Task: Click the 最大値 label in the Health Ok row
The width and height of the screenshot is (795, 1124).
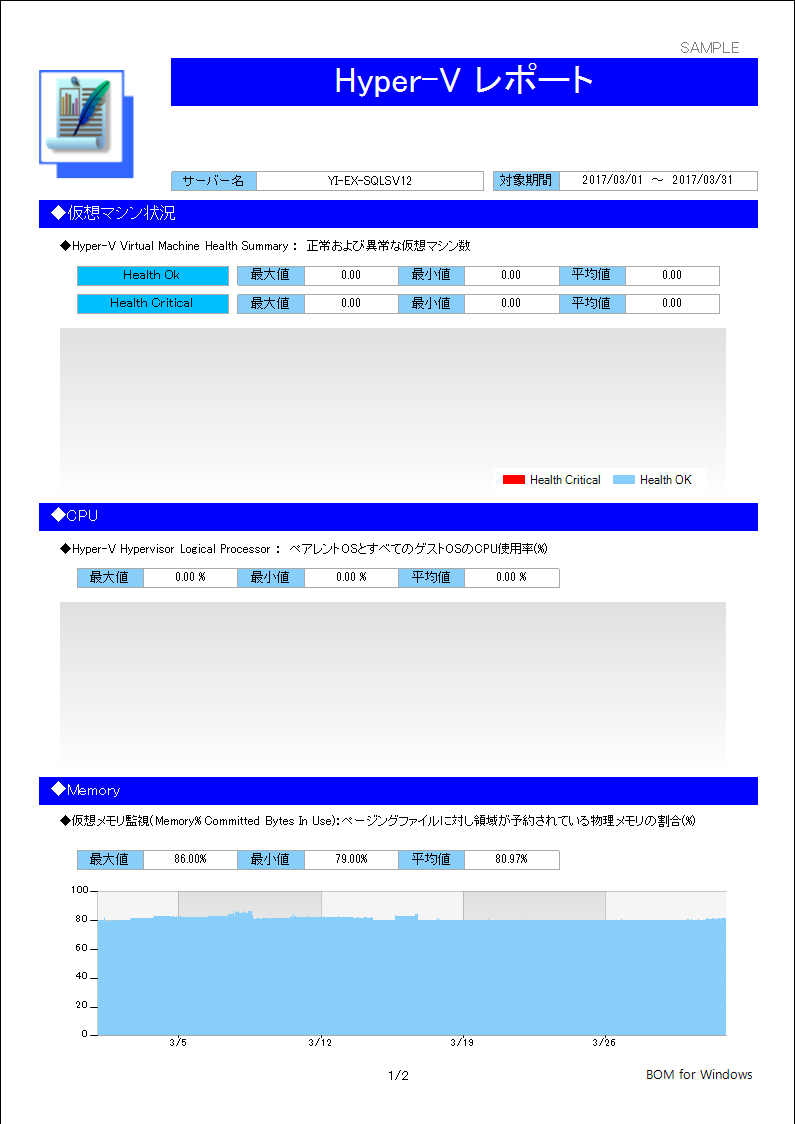Action: point(270,275)
